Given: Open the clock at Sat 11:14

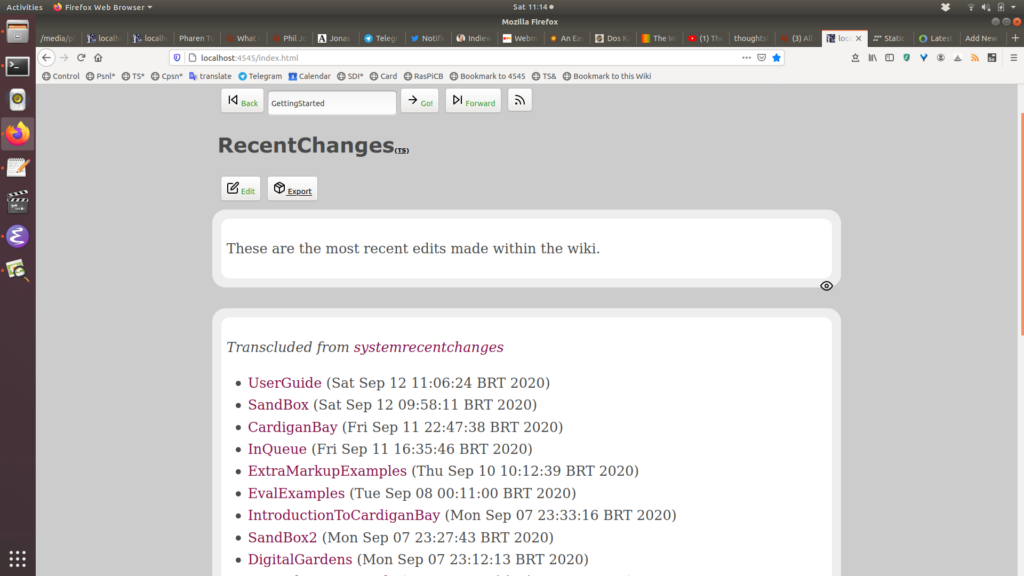Looking at the screenshot, I should [533, 7].
